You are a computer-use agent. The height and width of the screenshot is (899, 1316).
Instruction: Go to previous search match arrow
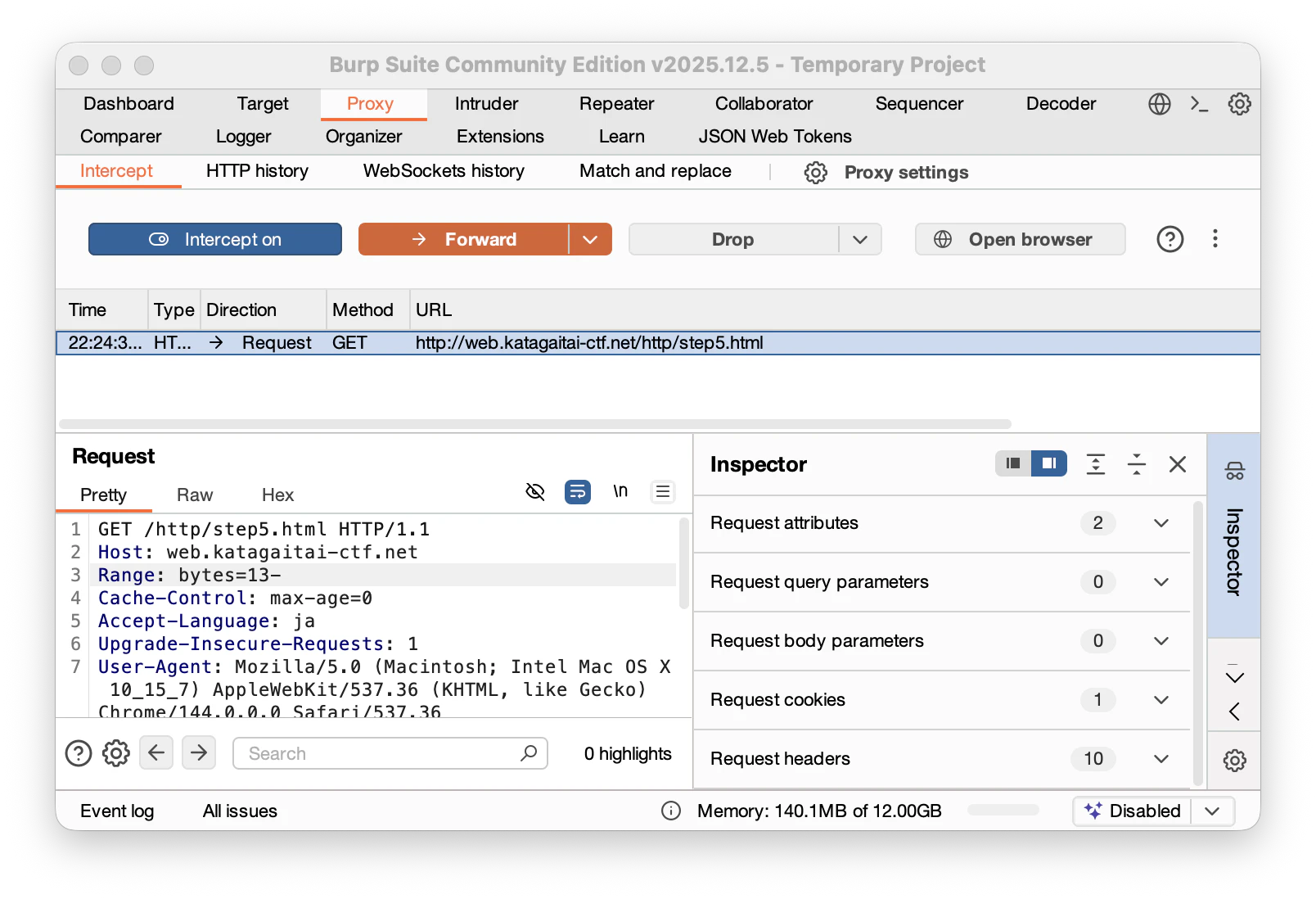156,752
